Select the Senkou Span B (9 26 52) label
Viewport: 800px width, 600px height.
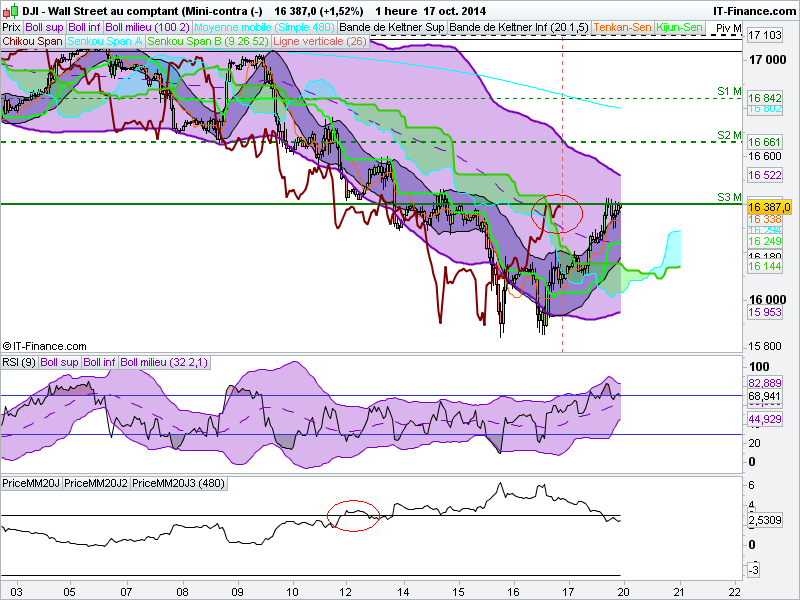point(208,41)
